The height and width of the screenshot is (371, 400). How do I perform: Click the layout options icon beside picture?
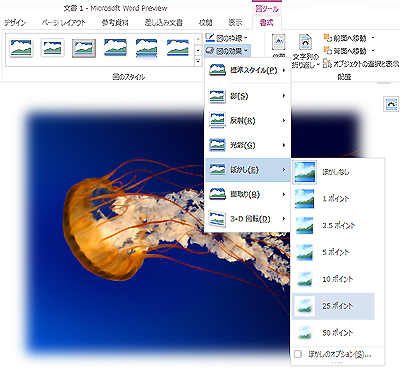point(391,104)
